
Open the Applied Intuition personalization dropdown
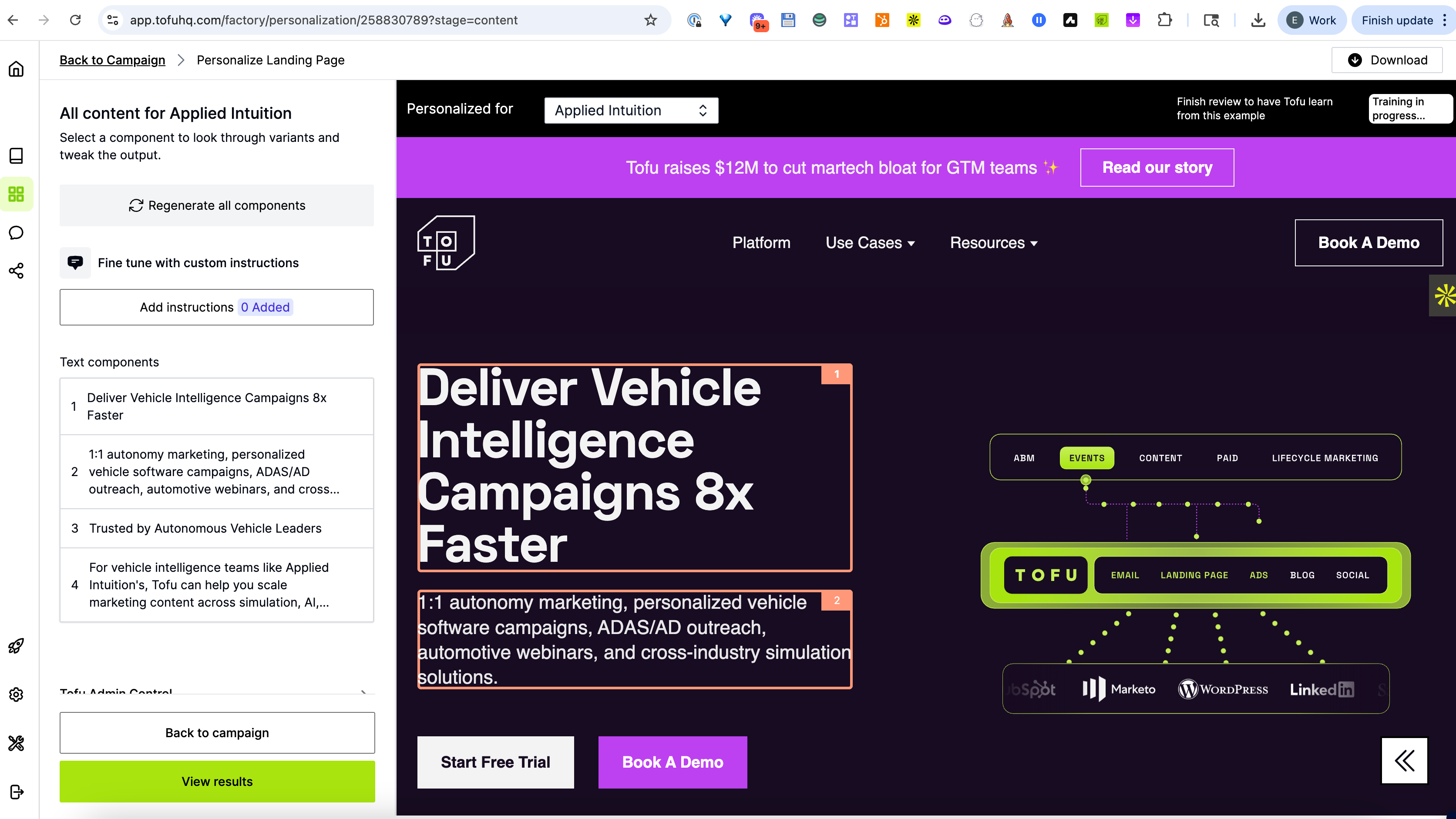(631, 111)
